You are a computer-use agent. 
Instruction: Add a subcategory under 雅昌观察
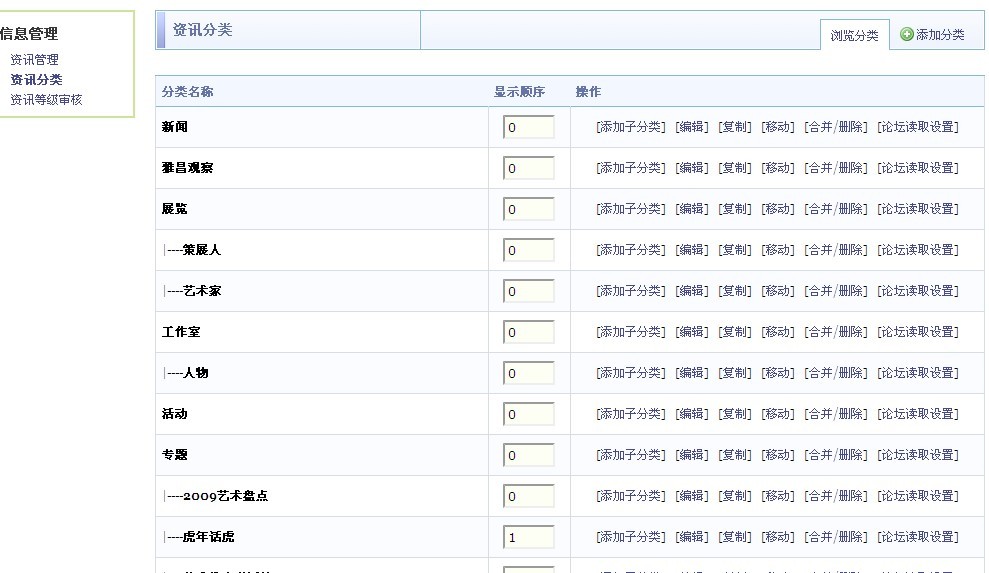631,168
